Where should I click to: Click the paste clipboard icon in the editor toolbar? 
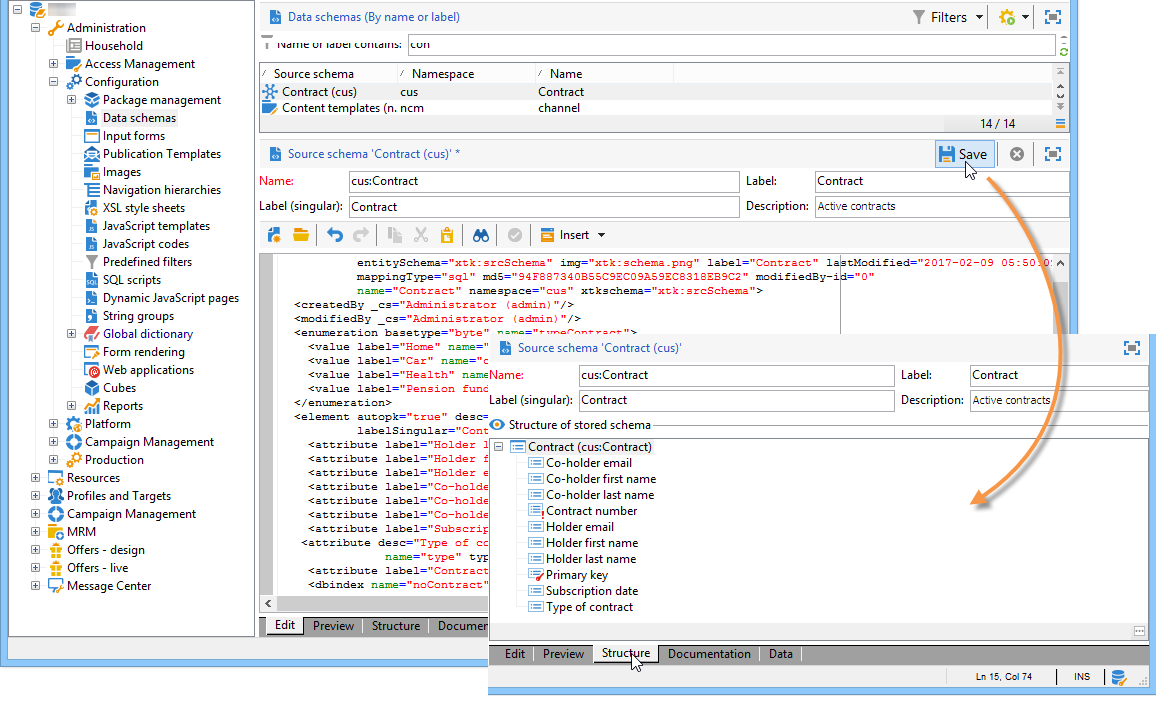click(447, 235)
